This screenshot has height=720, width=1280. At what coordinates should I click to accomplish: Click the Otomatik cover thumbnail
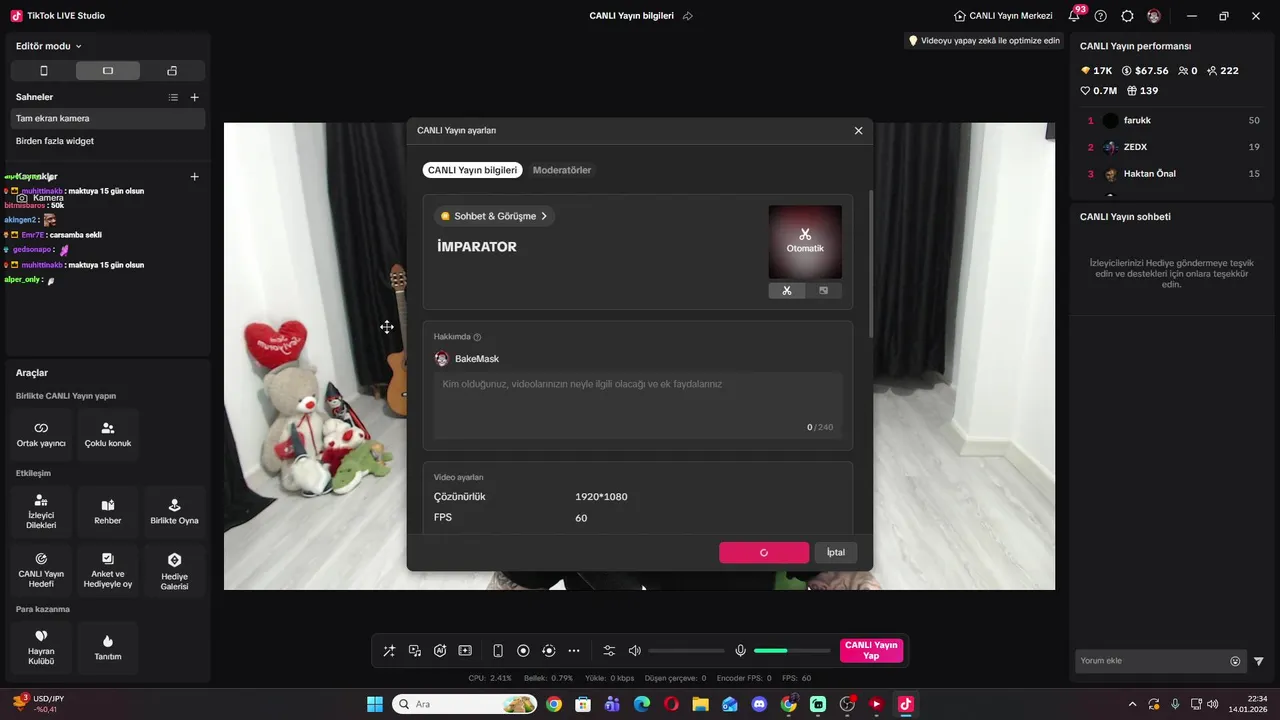click(x=805, y=242)
